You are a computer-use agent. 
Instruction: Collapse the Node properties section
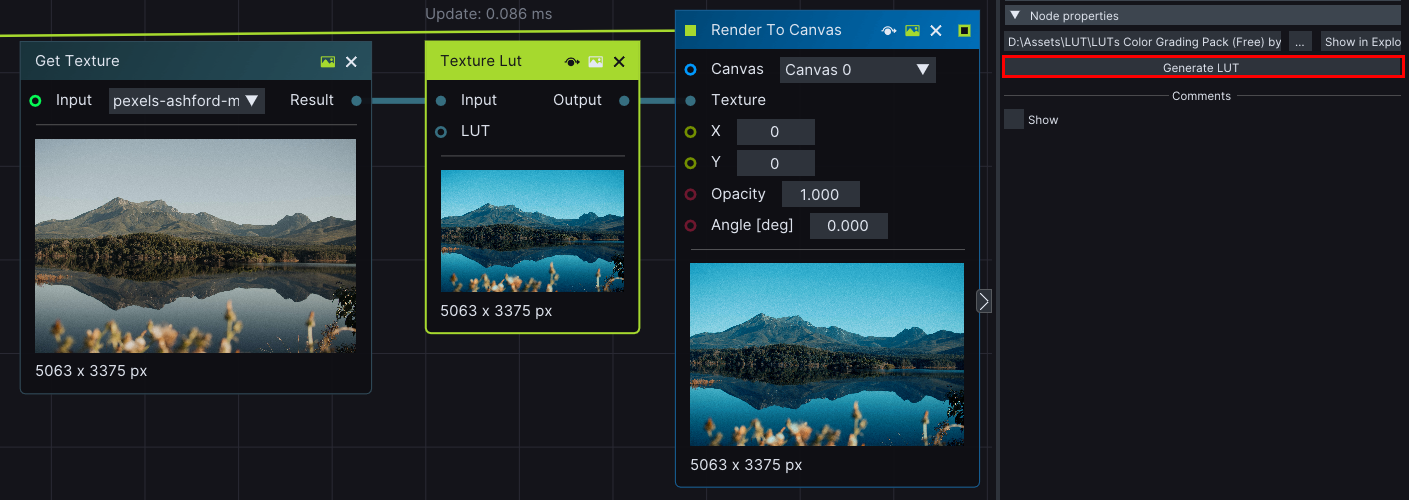1015,16
